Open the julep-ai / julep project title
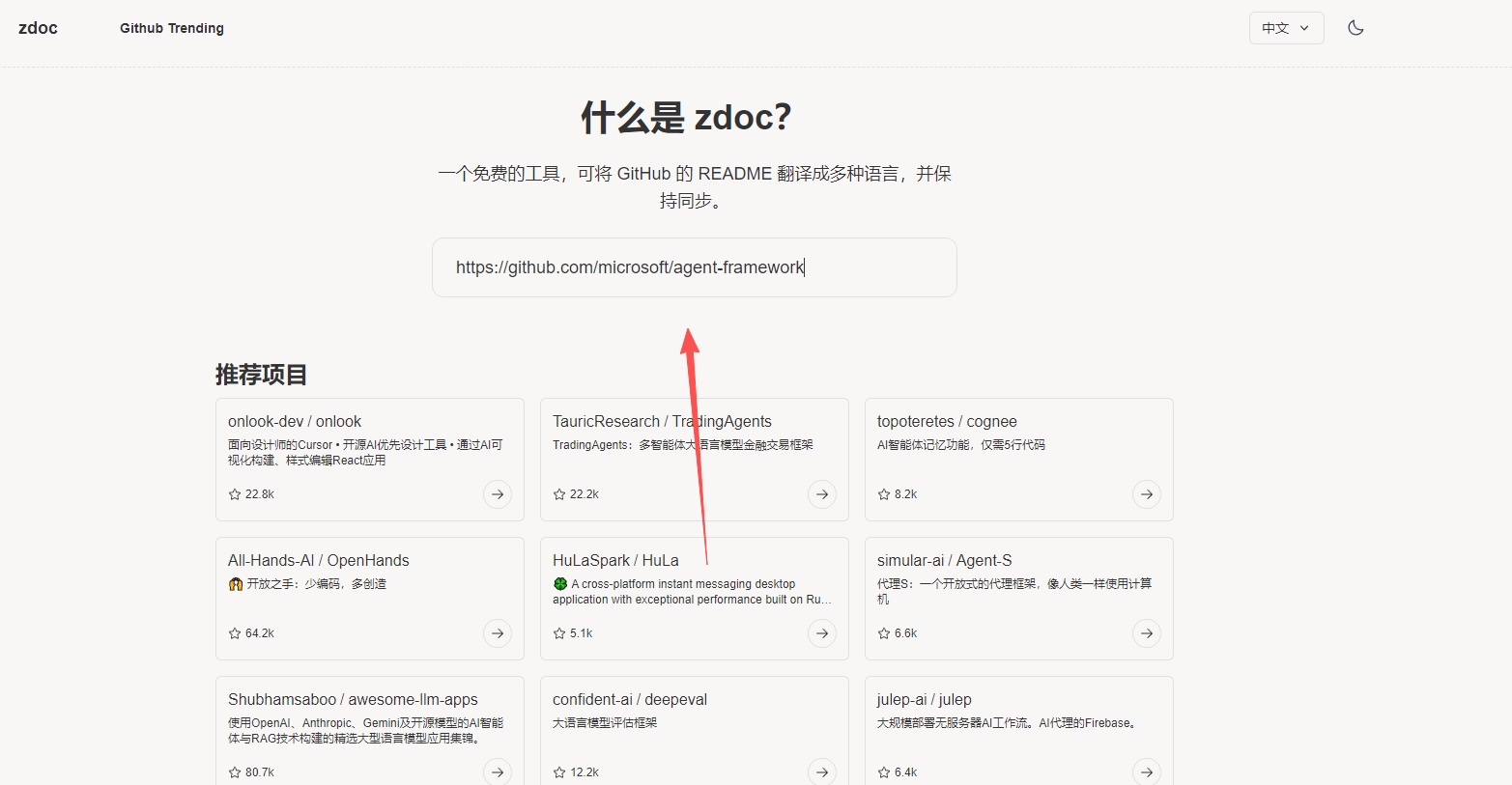The width and height of the screenshot is (1512, 785). tap(925, 700)
